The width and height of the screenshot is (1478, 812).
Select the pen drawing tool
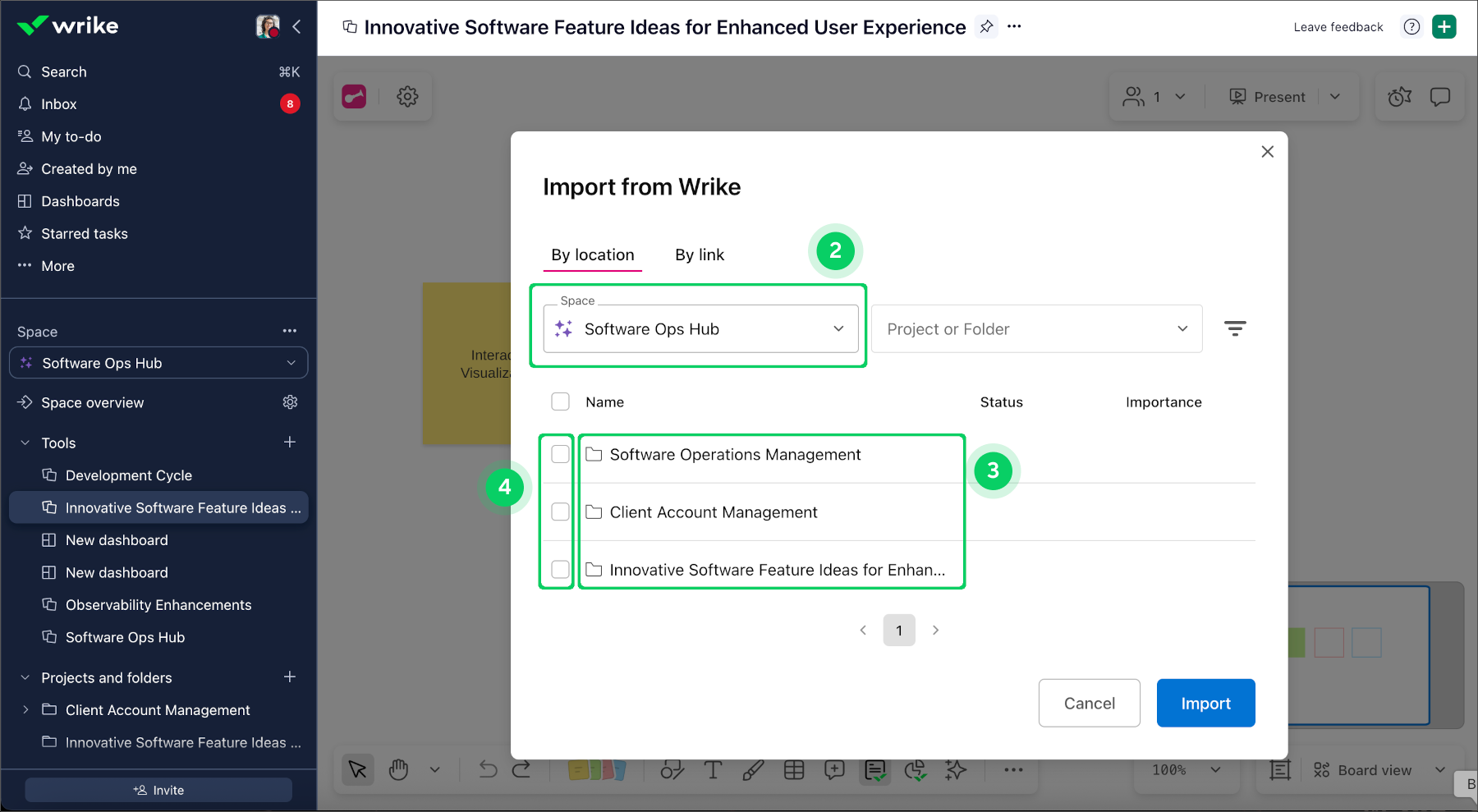coord(753,769)
